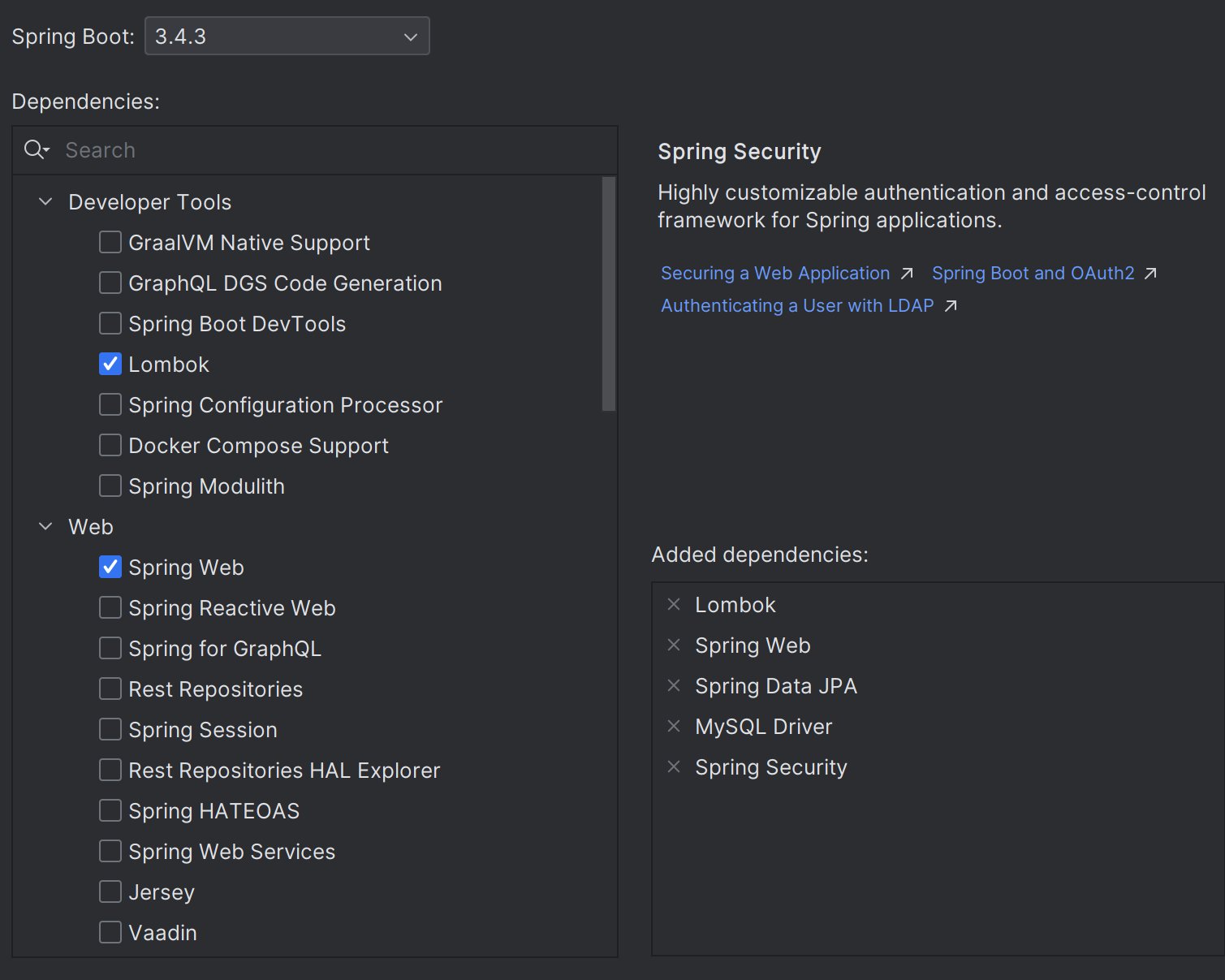The image size is (1225, 980).
Task: Check Spring Web Services
Action: pyautogui.click(x=110, y=851)
